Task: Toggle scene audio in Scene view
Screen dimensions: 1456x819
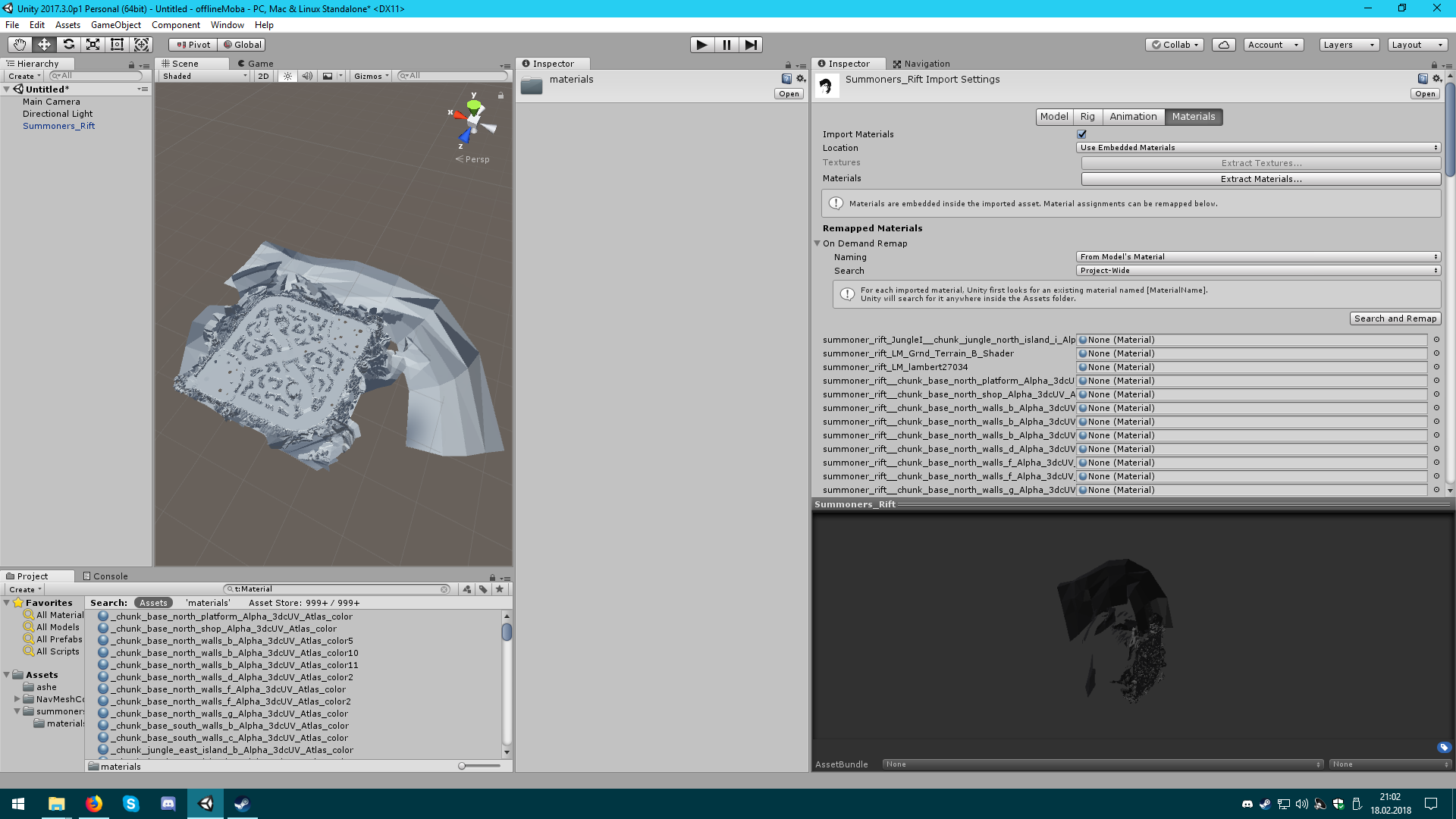Action: 307,76
